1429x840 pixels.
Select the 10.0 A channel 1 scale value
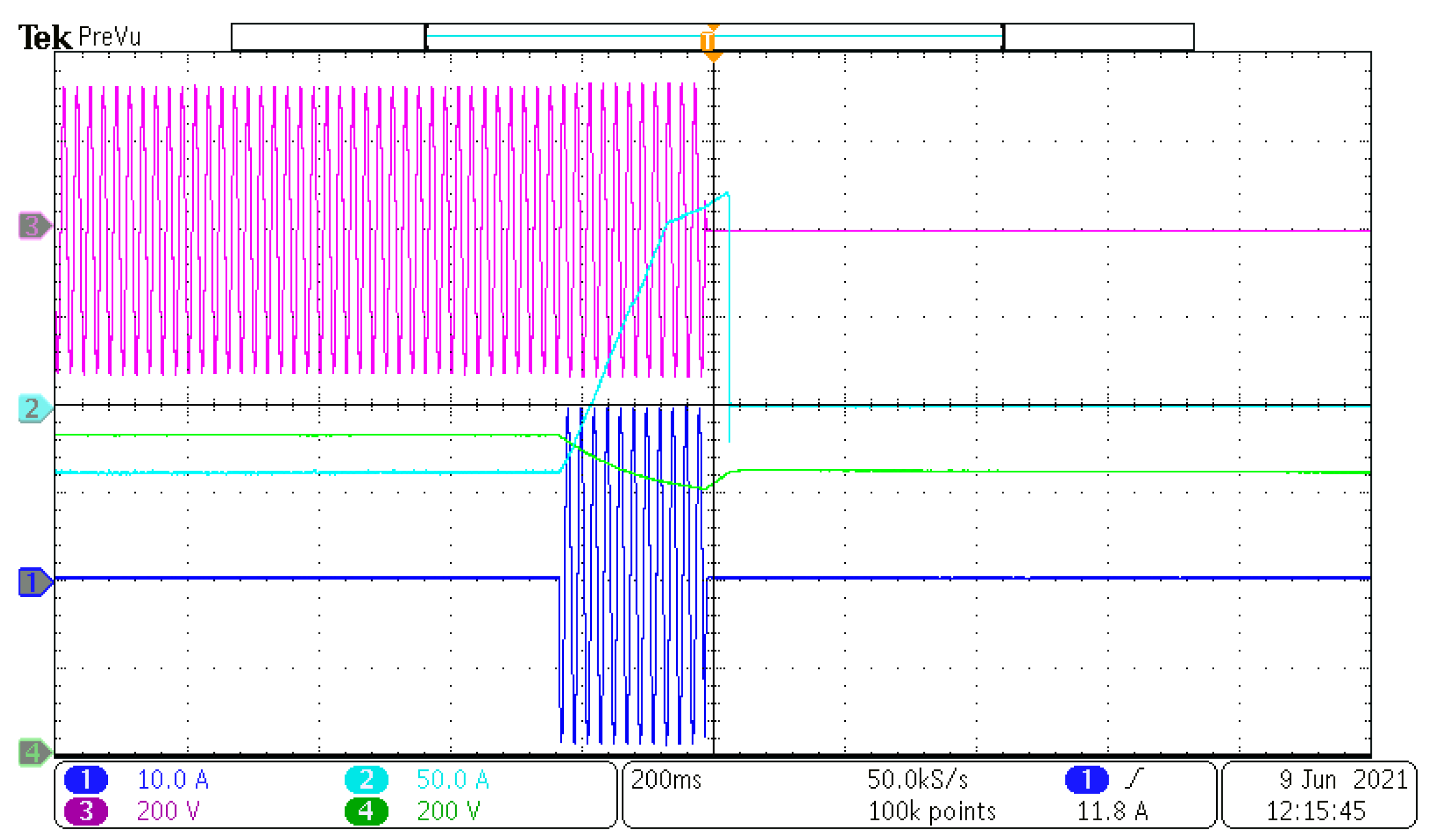(x=172, y=780)
